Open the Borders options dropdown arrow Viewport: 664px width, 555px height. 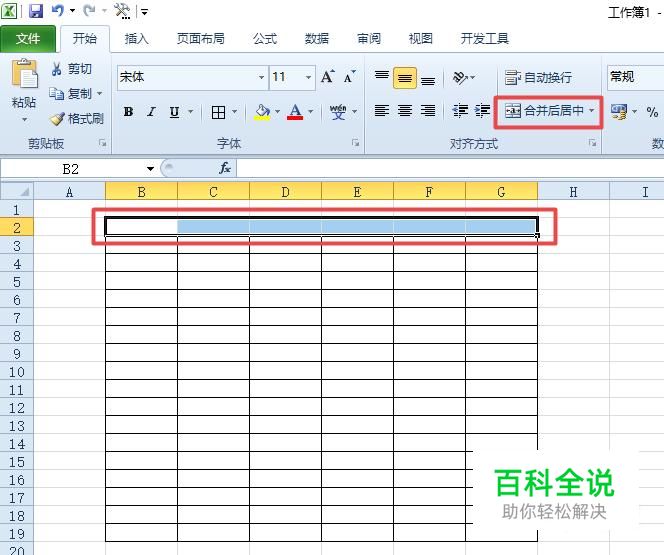click(x=235, y=112)
